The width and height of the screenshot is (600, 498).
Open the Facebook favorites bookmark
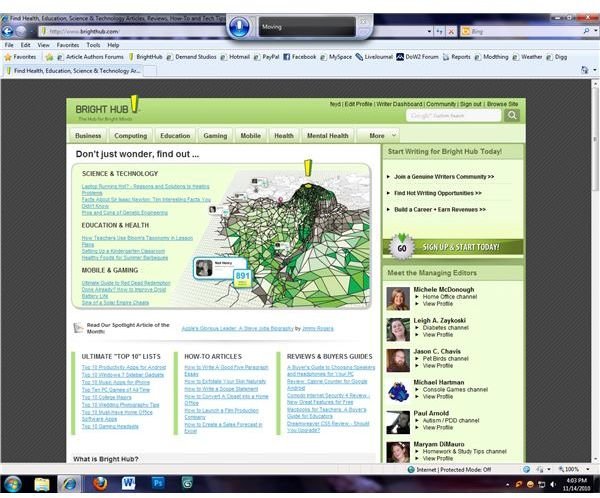(x=300, y=57)
